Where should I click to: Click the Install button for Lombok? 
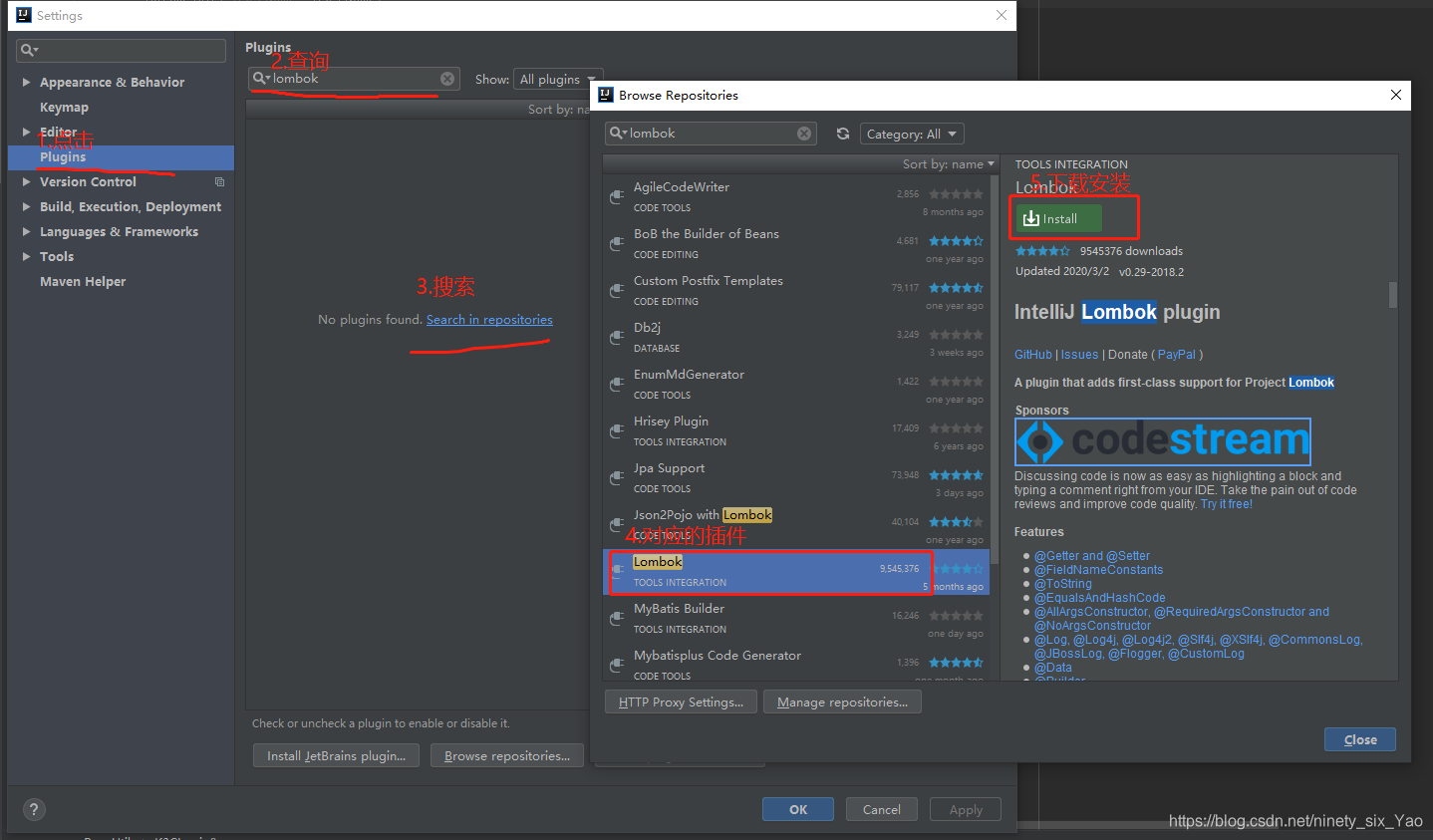click(1058, 218)
